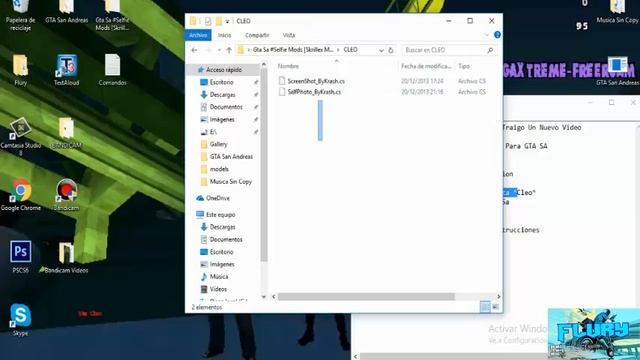Open the Gallery folder in sidebar
This screenshot has height=360, width=640.
[218, 144]
